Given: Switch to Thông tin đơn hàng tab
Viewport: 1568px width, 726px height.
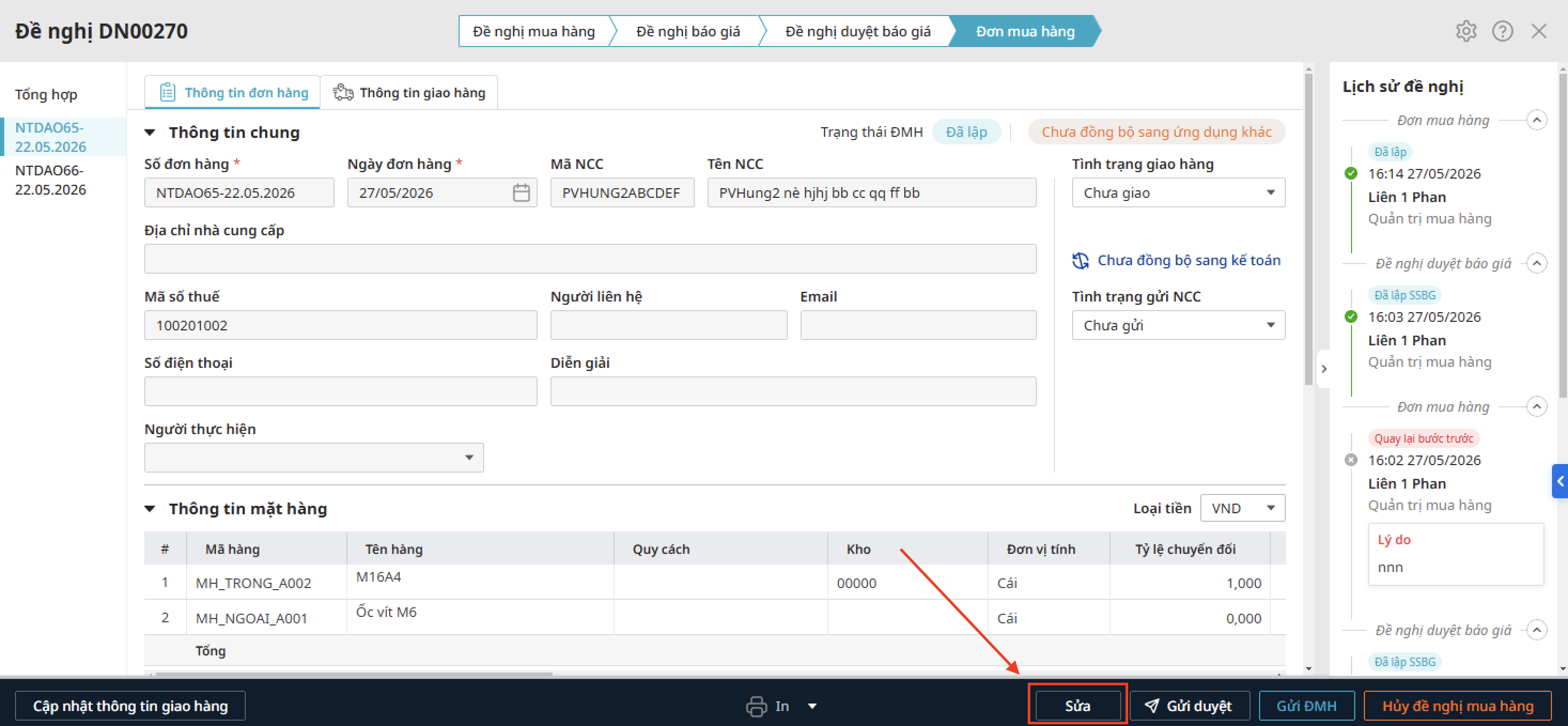Looking at the screenshot, I should (x=232, y=92).
